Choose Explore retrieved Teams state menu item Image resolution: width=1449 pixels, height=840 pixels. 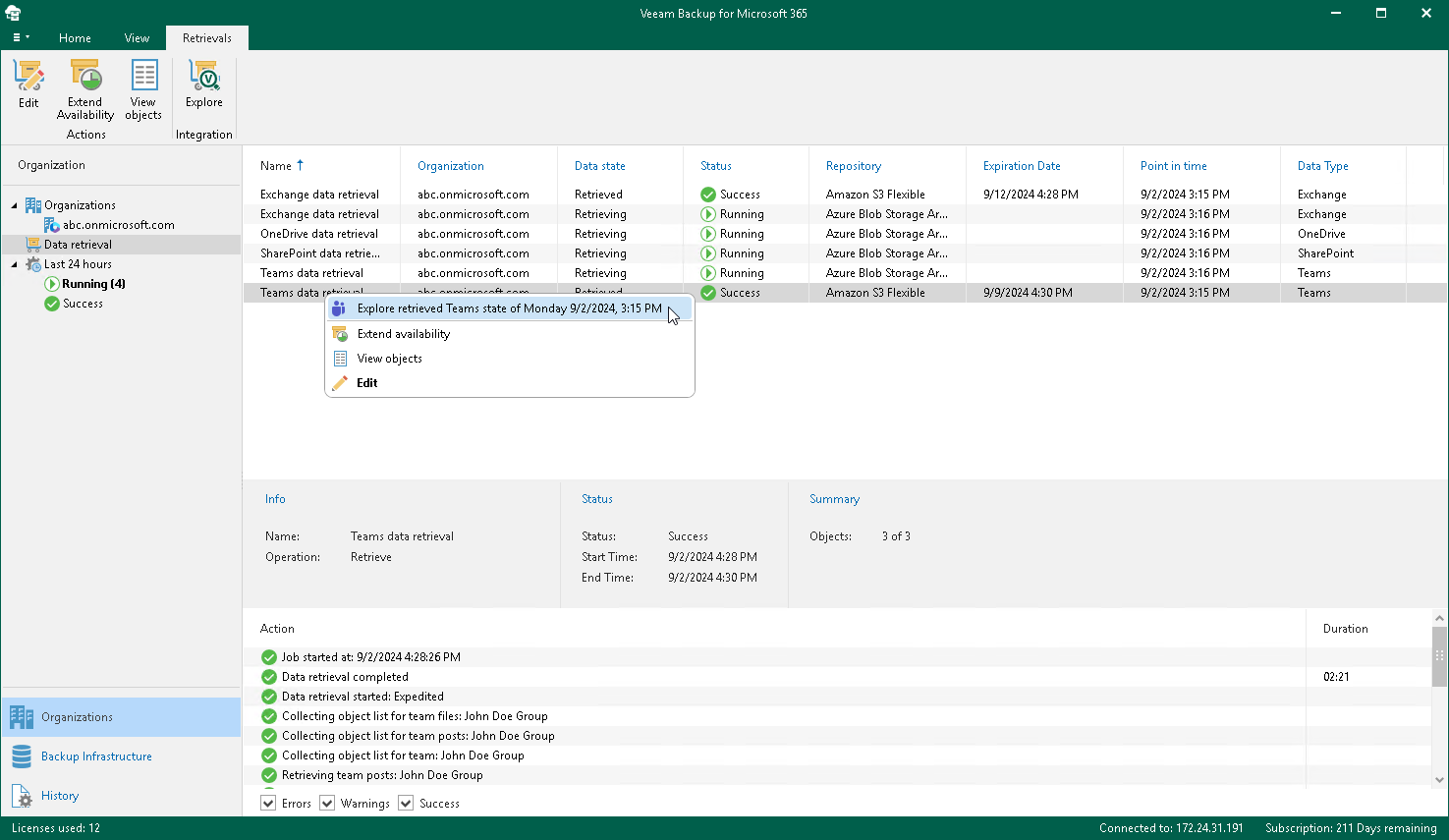(x=509, y=308)
